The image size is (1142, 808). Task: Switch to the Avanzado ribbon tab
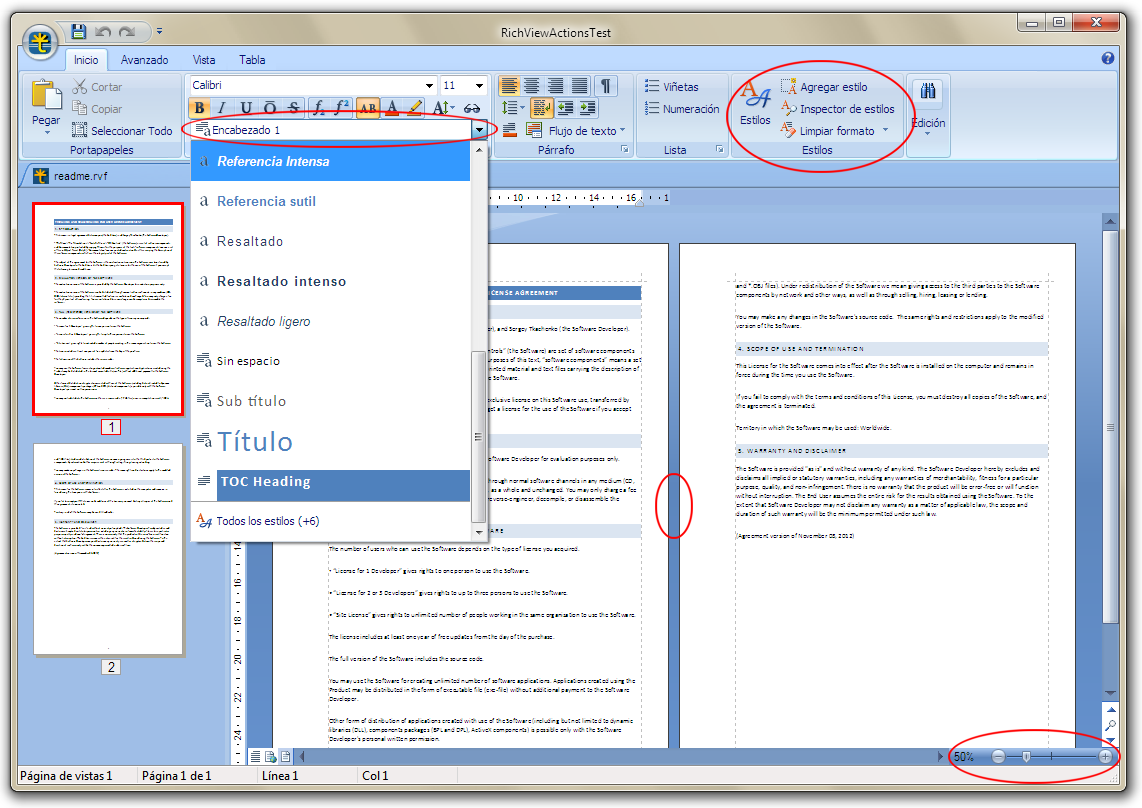pyautogui.click(x=144, y=60)
